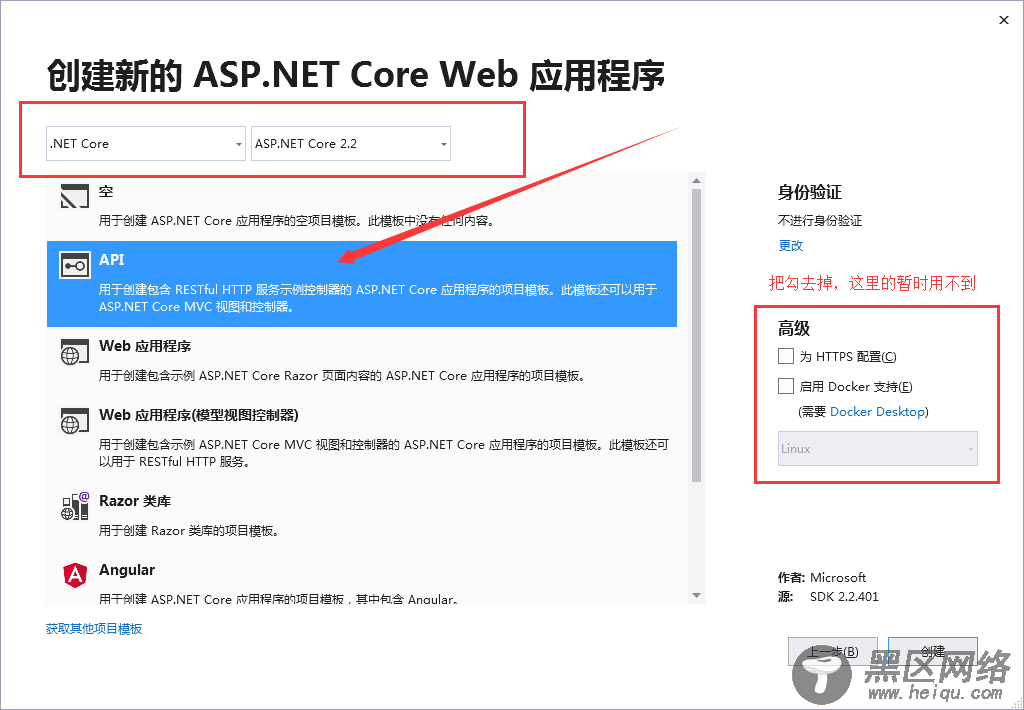
Task: Click the 创建 create button
Action: 933,652
